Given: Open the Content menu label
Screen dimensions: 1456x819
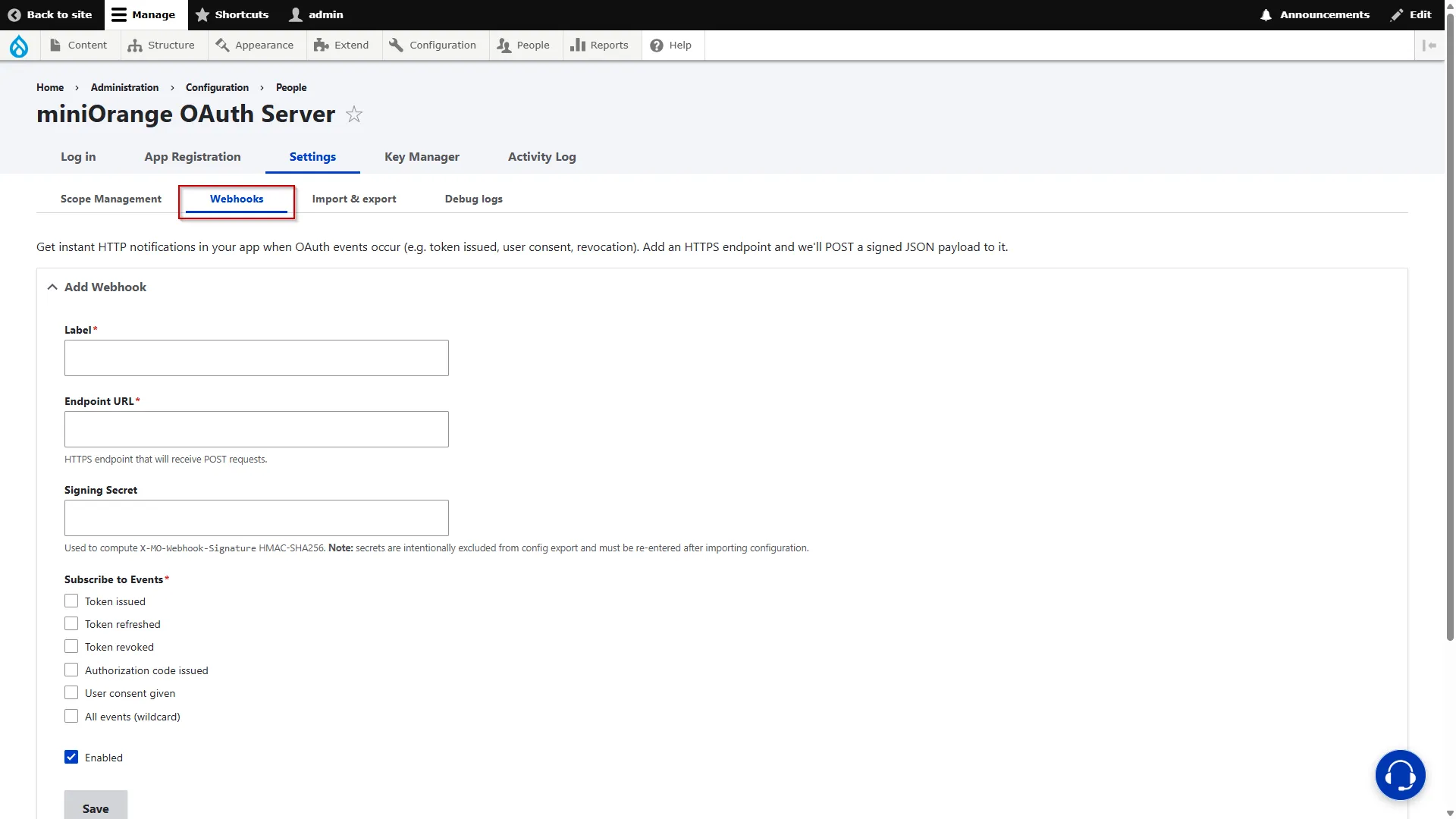Looking at the screenshot, I should click(87, 45).
